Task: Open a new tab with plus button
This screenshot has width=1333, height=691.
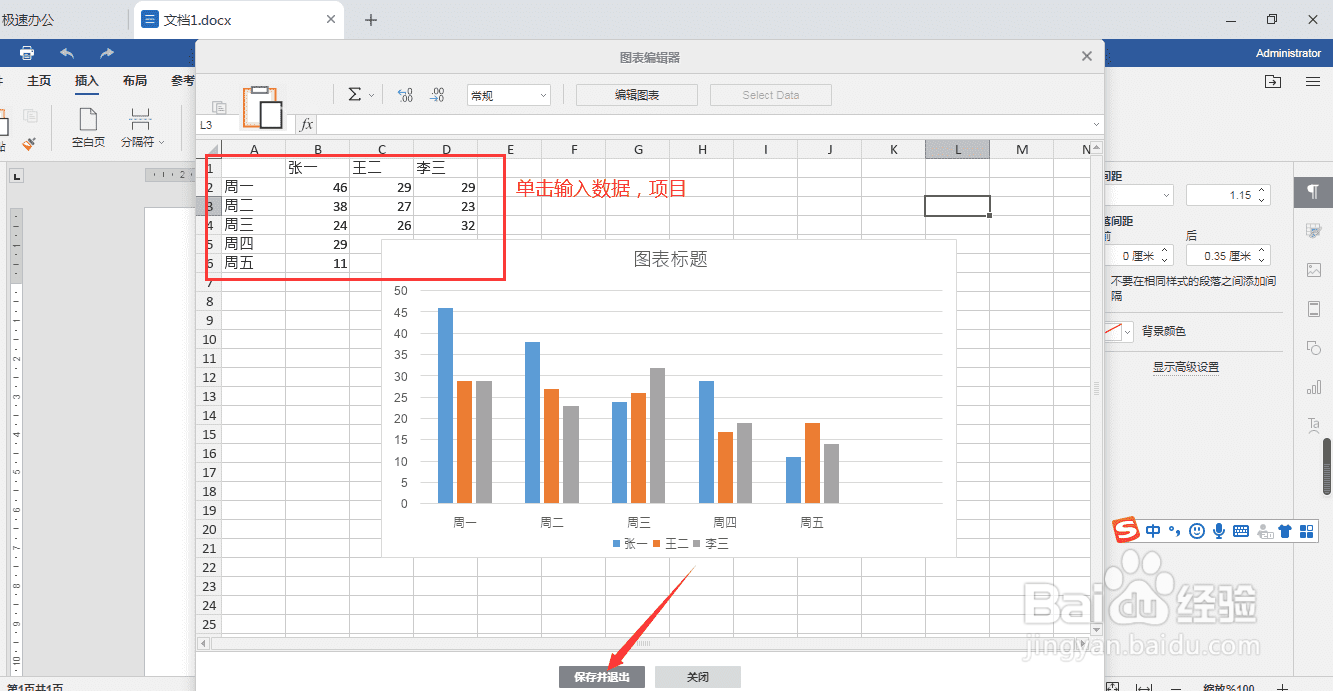Action: (371, 20)
